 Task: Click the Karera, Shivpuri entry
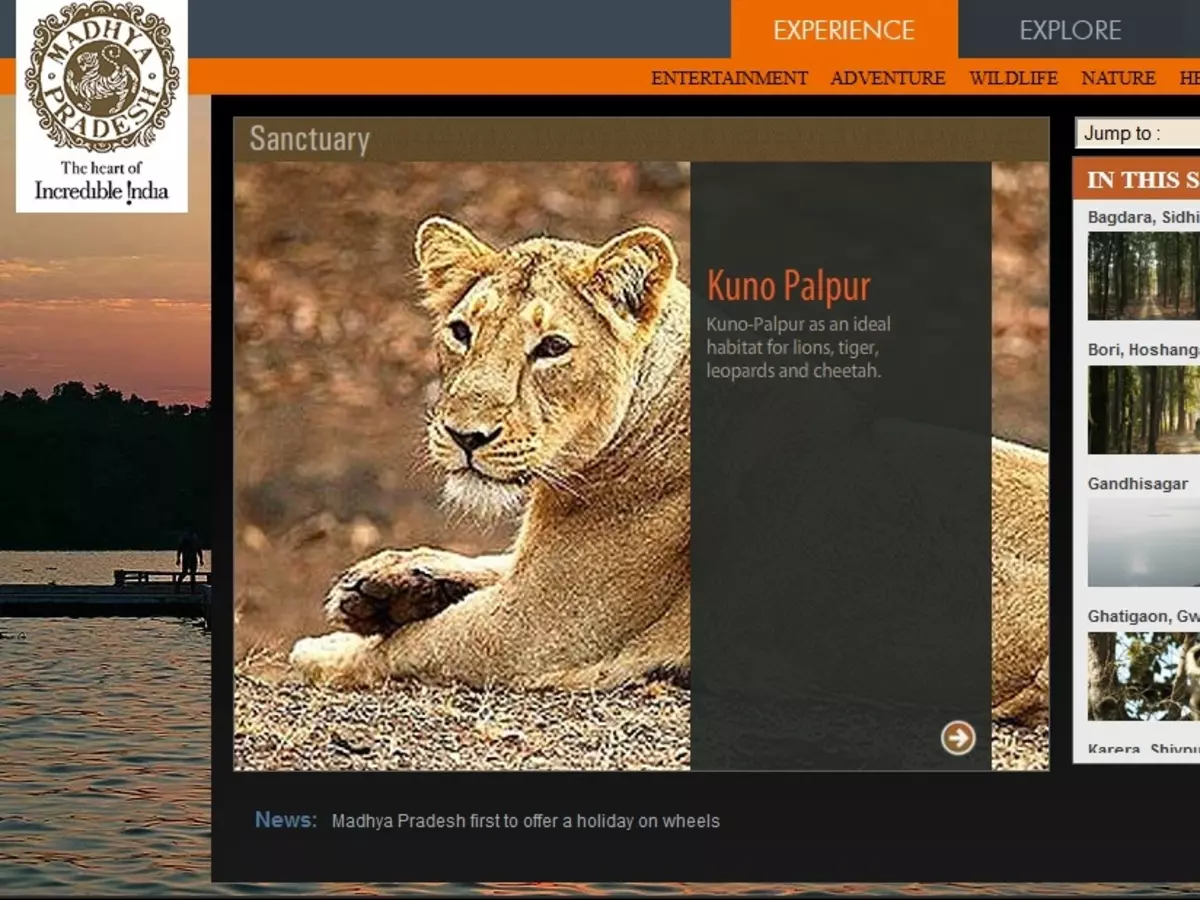pyautogui.click(x=1135, y=748)
